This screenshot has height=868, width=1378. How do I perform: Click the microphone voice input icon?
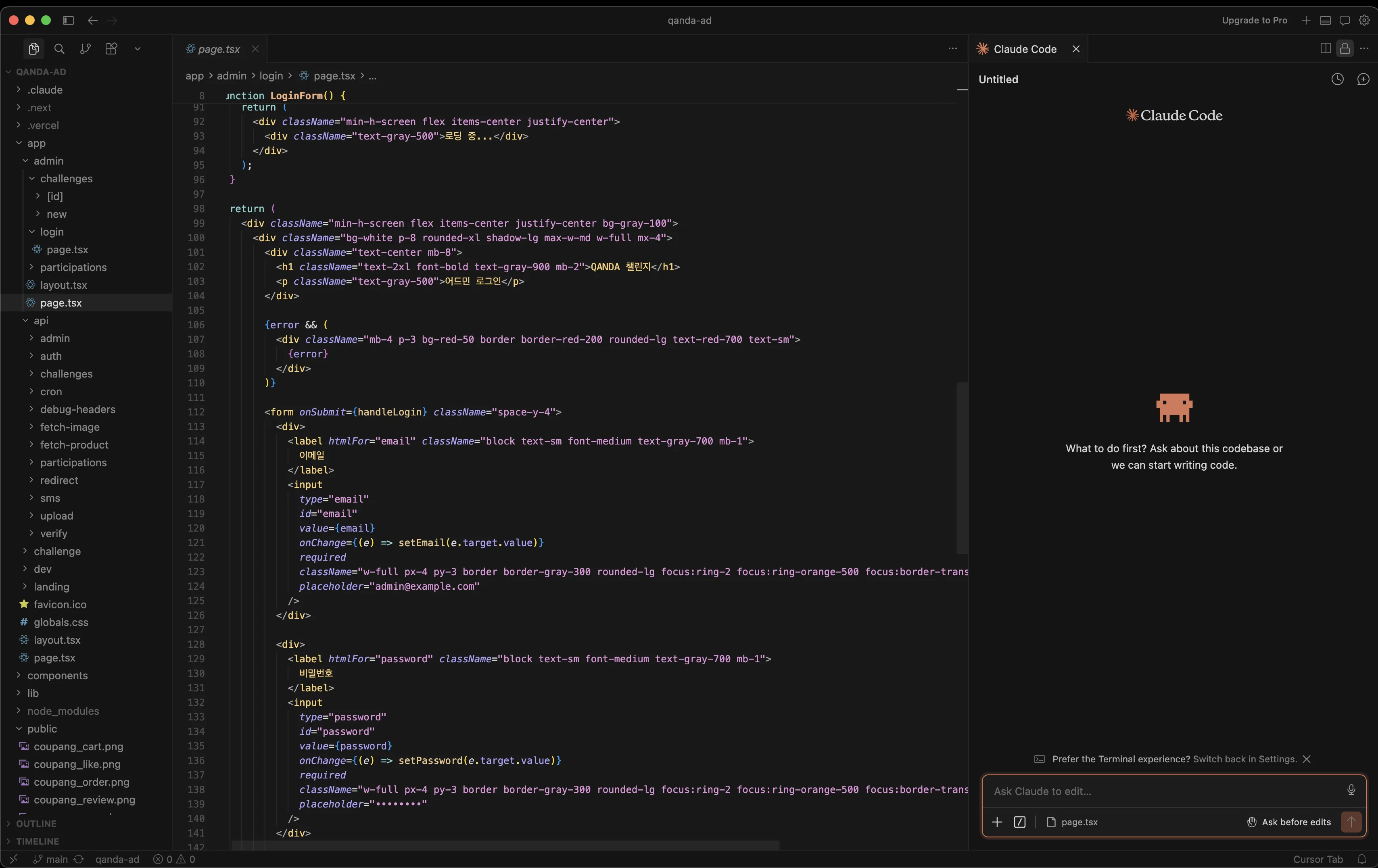(x=1351, y=790)
